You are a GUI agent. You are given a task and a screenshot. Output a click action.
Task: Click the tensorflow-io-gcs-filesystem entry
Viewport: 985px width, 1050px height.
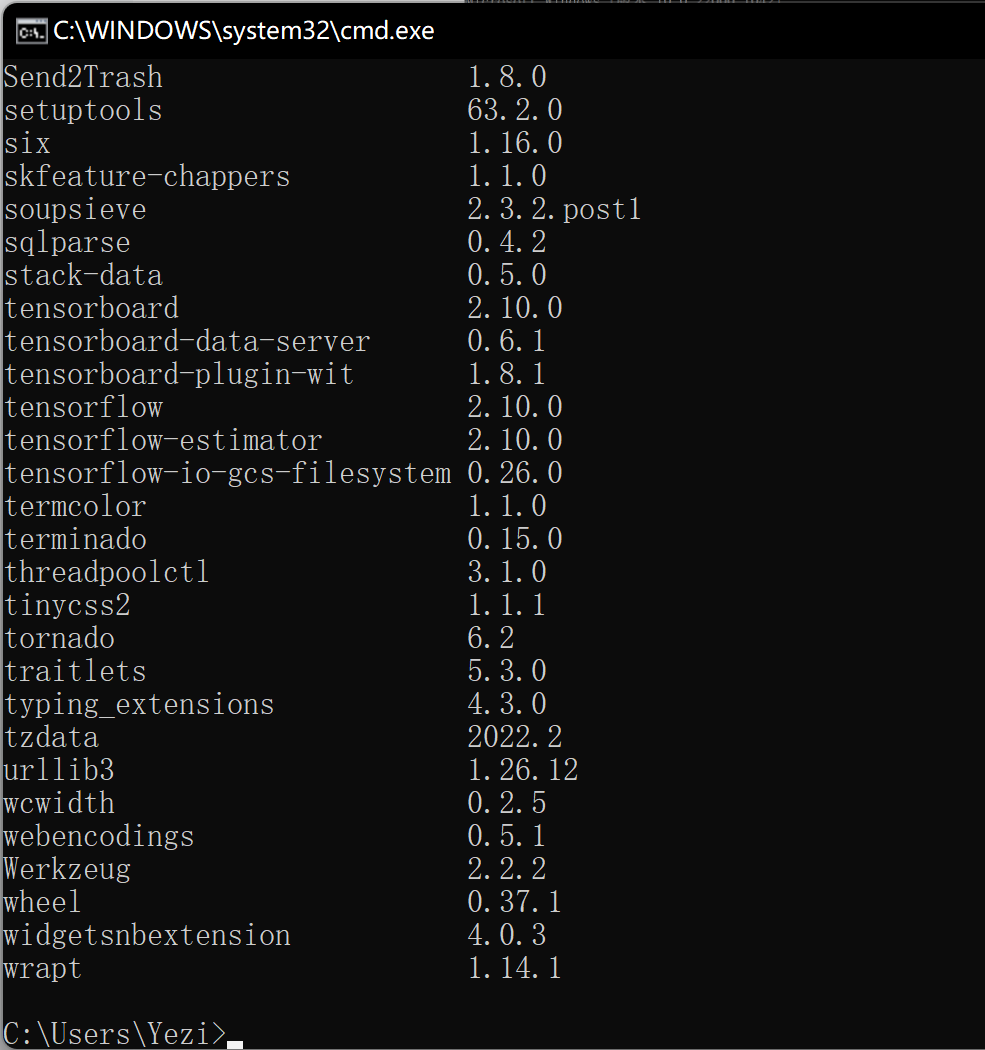coord(283,473)
